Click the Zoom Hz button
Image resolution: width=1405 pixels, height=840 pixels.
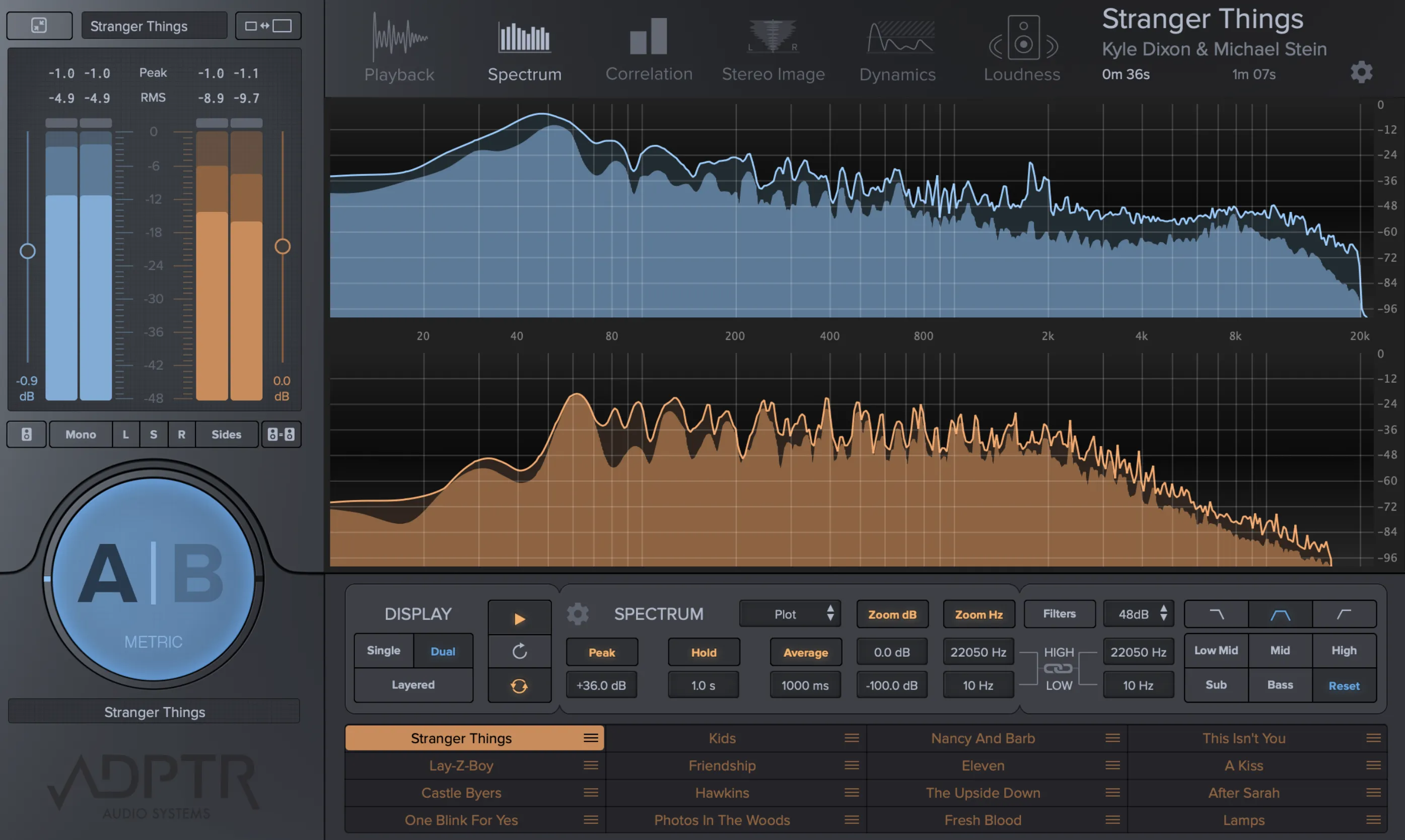click(978, 614)
